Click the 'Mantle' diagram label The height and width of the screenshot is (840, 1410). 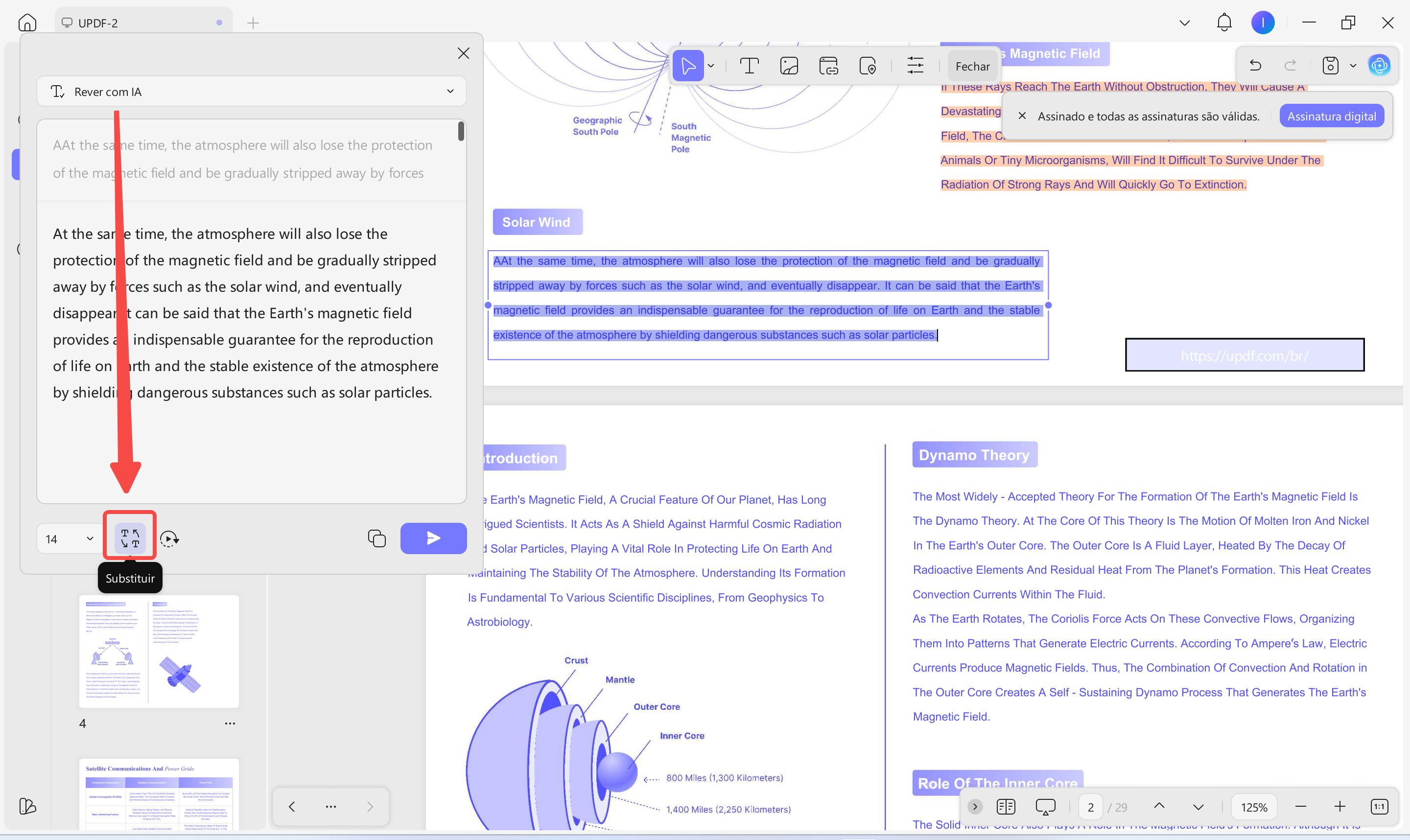coord(620,679)
